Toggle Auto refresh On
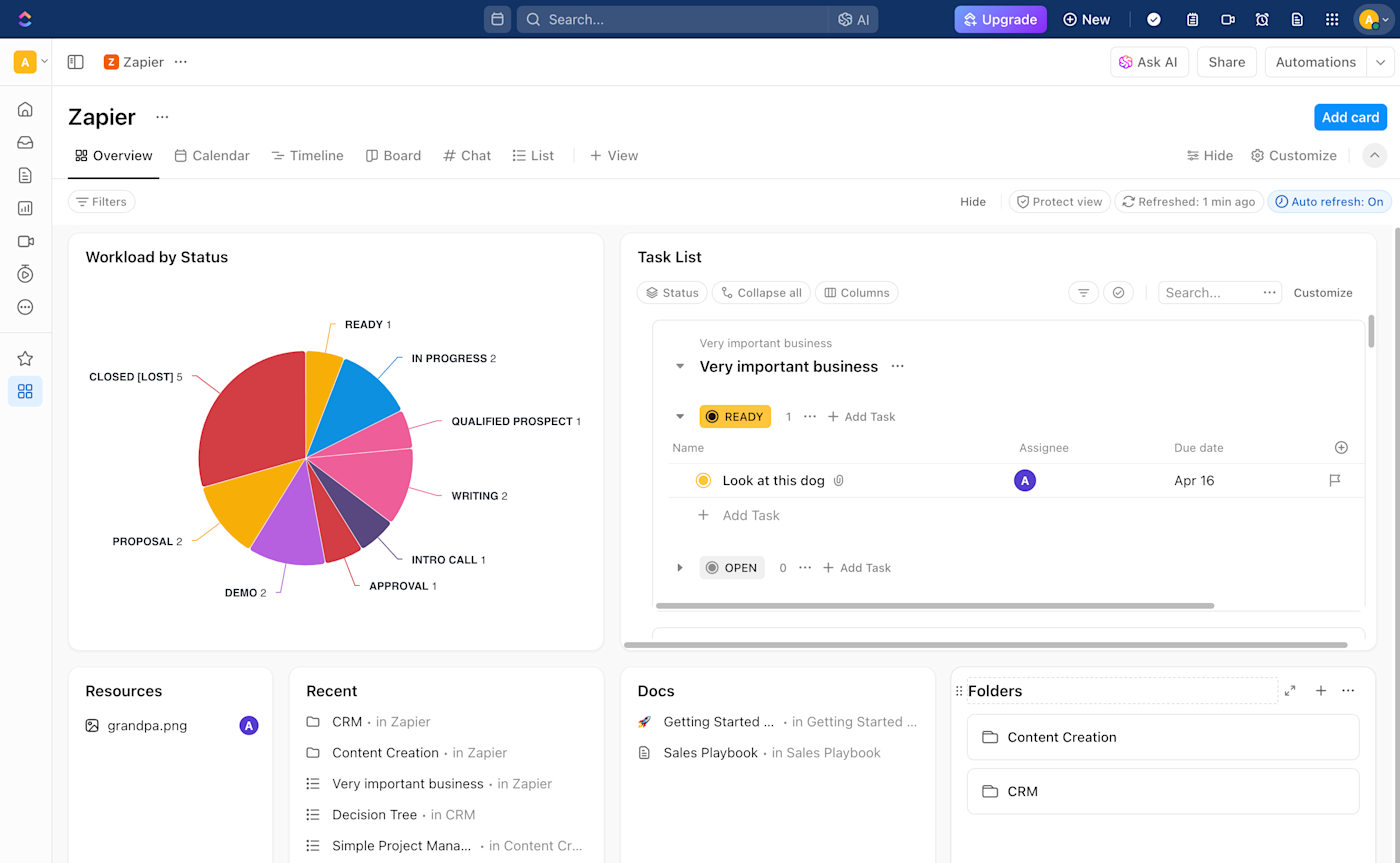Screen dimensions: 1400x863 click(1329, 202)
